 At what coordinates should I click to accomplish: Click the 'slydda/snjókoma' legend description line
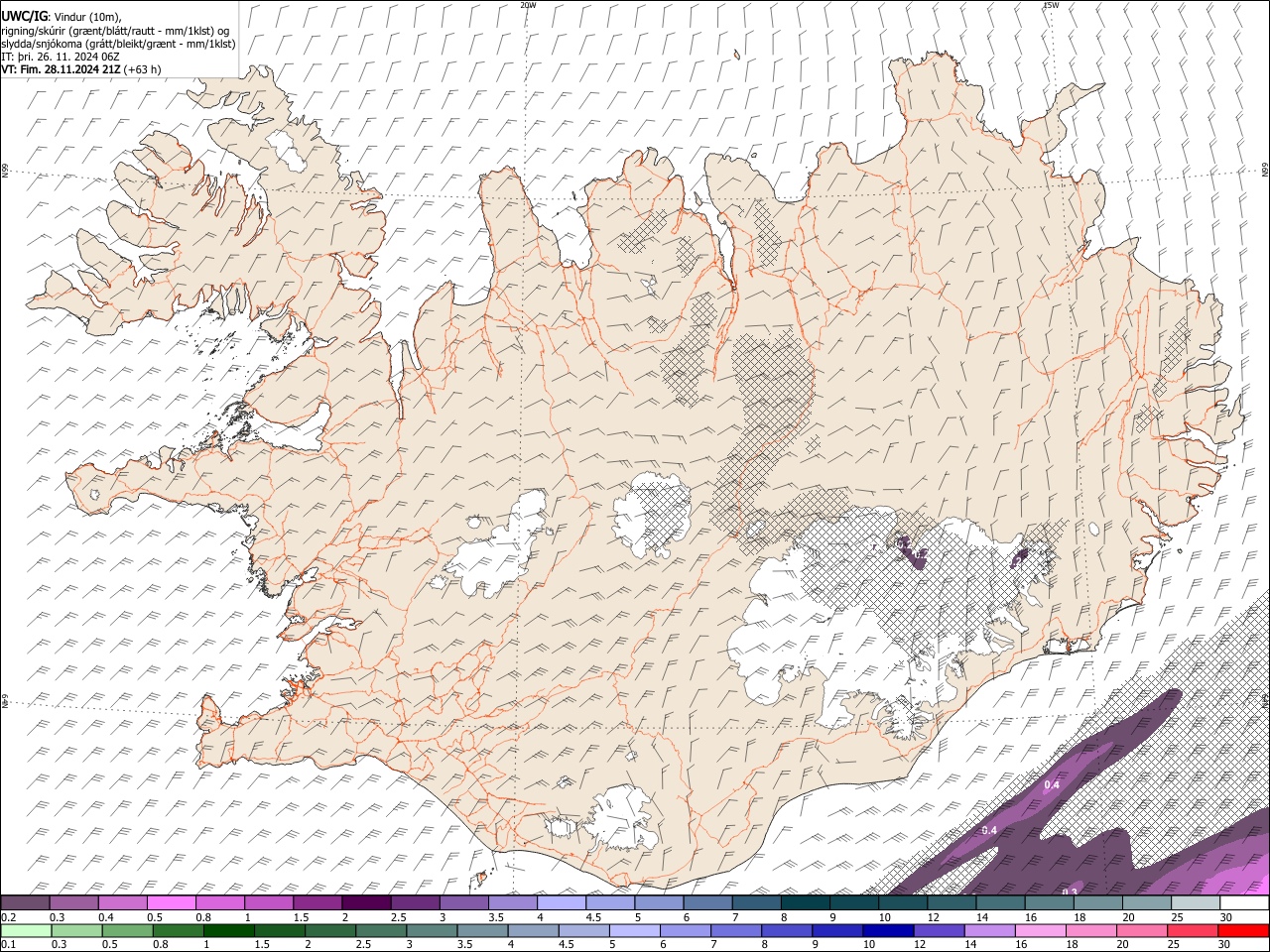[118, 43]
